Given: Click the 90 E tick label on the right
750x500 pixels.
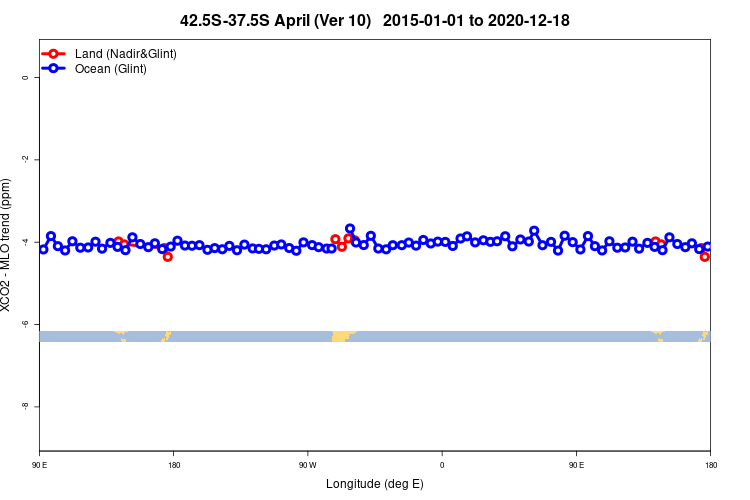Looking at the screenshot, I should pyautogui.click(x=576, y=465).
